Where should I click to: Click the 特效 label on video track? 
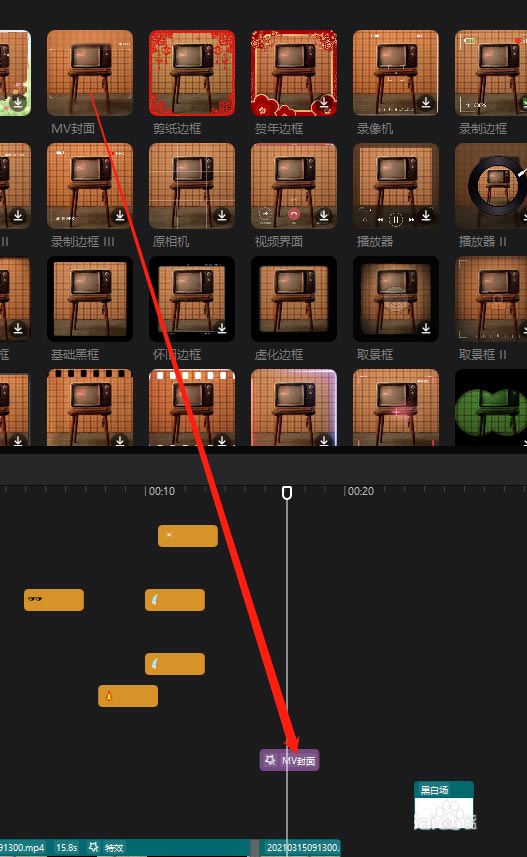coord(114,848)
